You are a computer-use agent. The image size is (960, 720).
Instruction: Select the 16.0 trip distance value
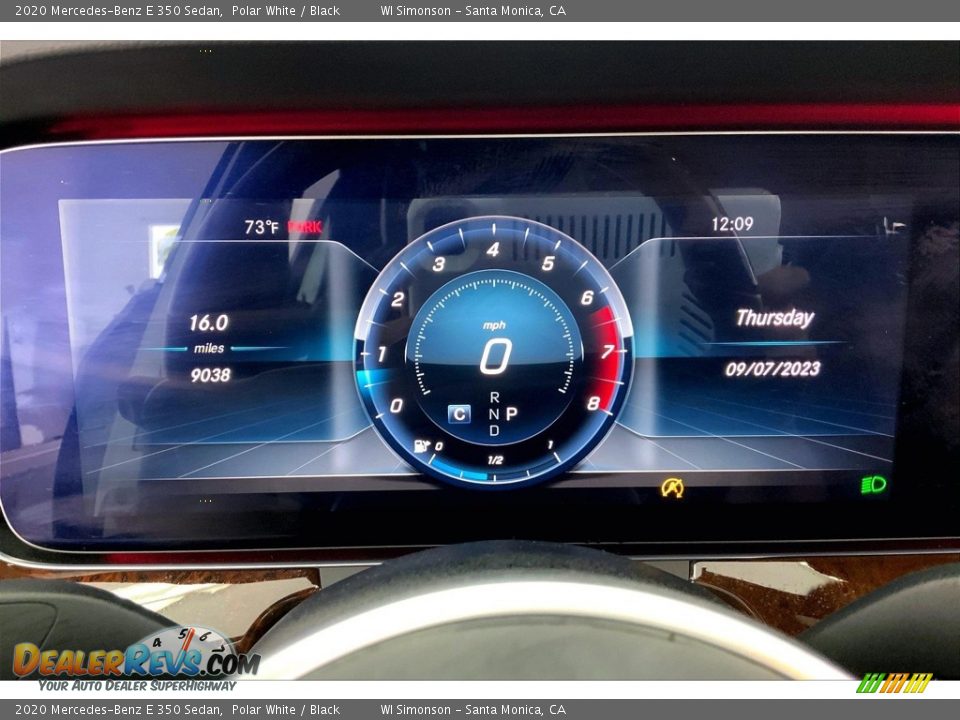point(209,323)
